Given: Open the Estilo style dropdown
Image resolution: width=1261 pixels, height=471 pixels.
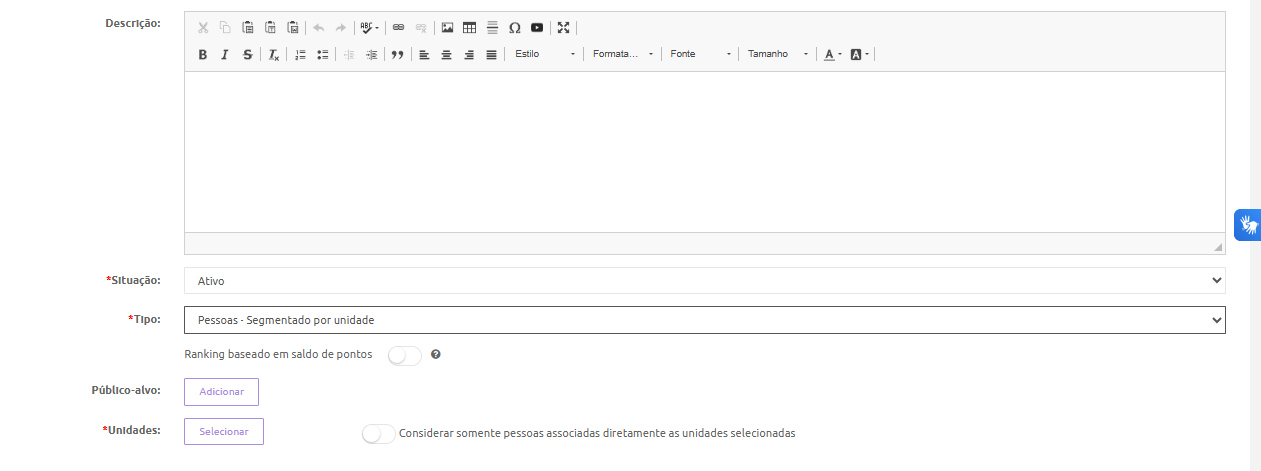Looking at the screenshot, I should [x=545, y=55].
